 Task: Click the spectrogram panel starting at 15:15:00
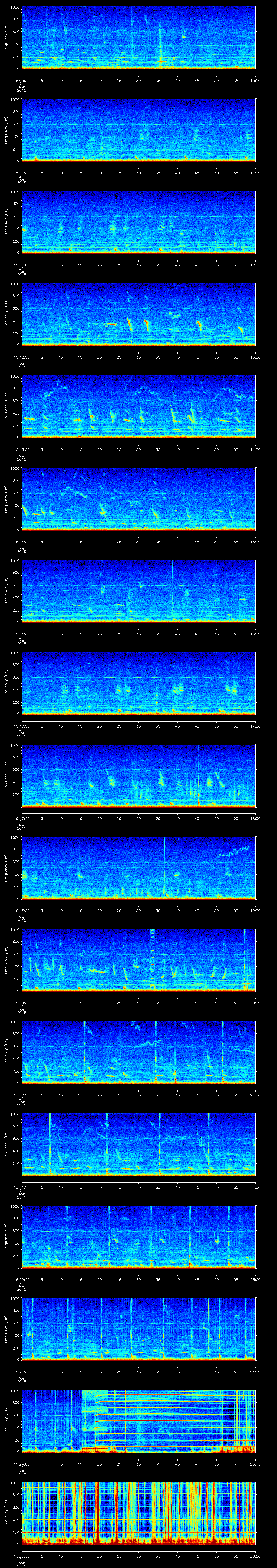click(138, 591)
